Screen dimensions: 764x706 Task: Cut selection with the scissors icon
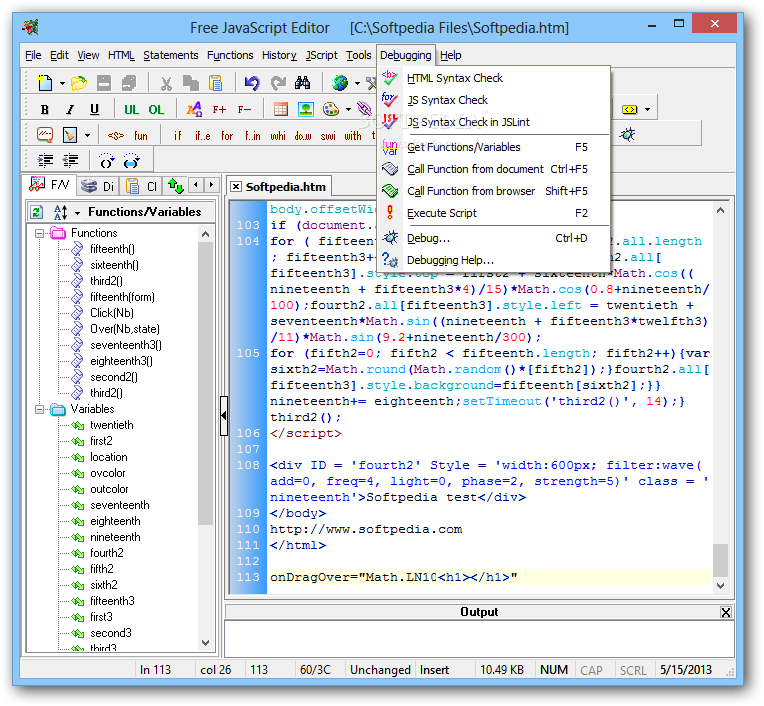[166, 83]
